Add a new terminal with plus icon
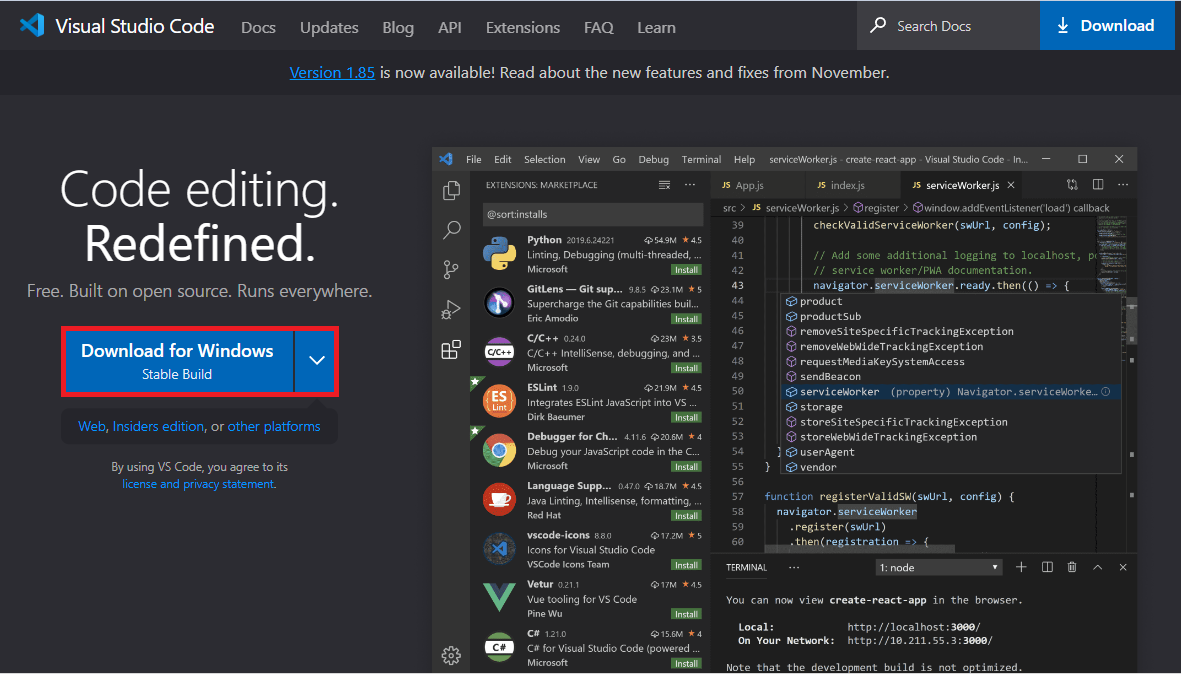Viewport: 1181px width, 674px height. (x=1021, y=567)
